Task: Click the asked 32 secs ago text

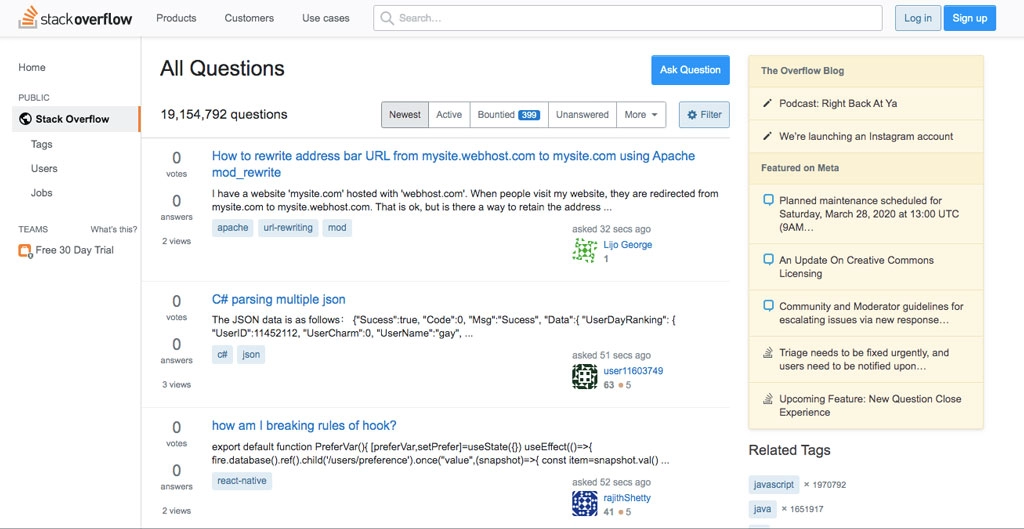Action: 611,229
